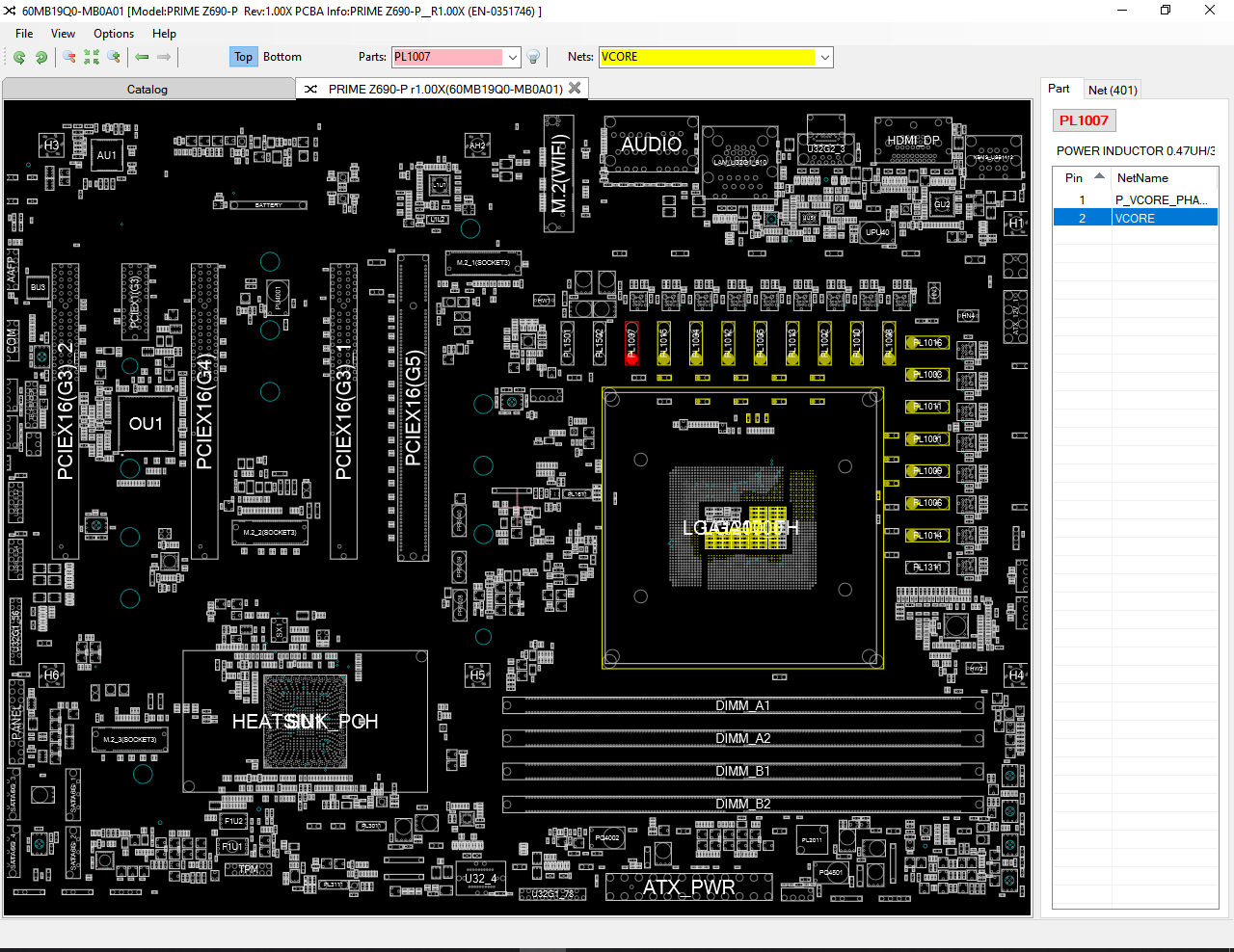
Task: Open the File menu
Action: pos(24,33)
